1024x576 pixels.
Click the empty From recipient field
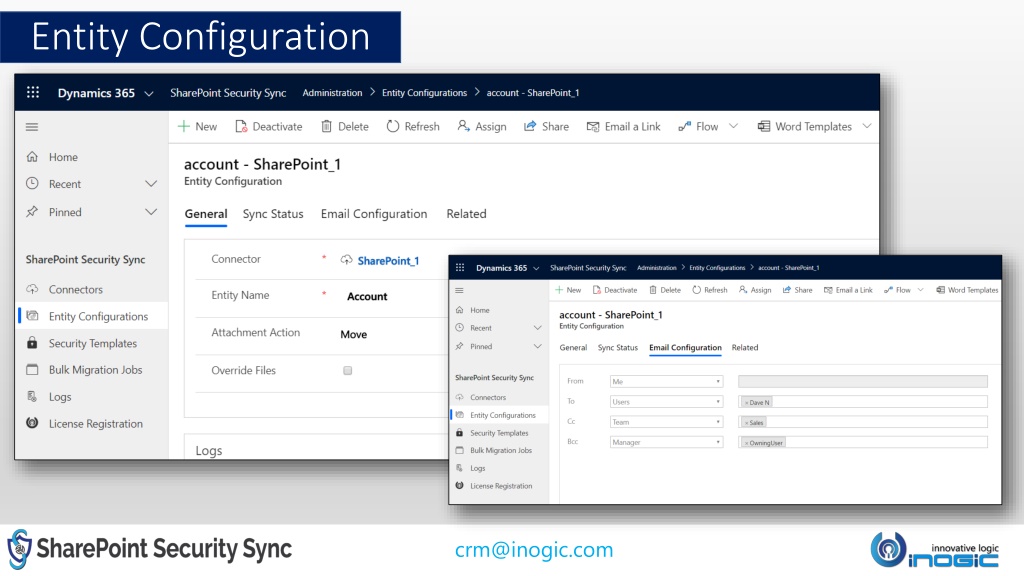coord(863,381)
